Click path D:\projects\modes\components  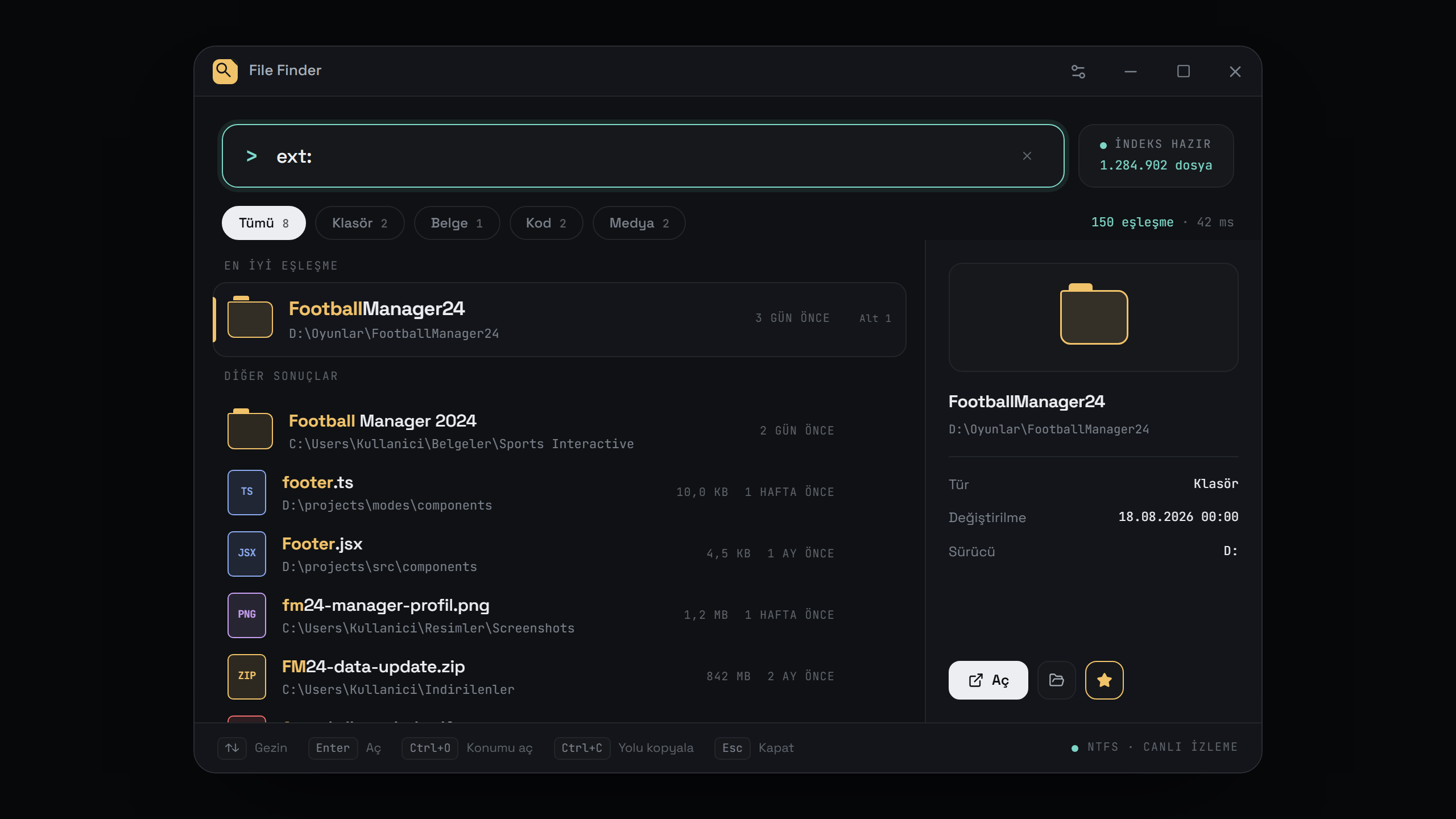[387, 506]
